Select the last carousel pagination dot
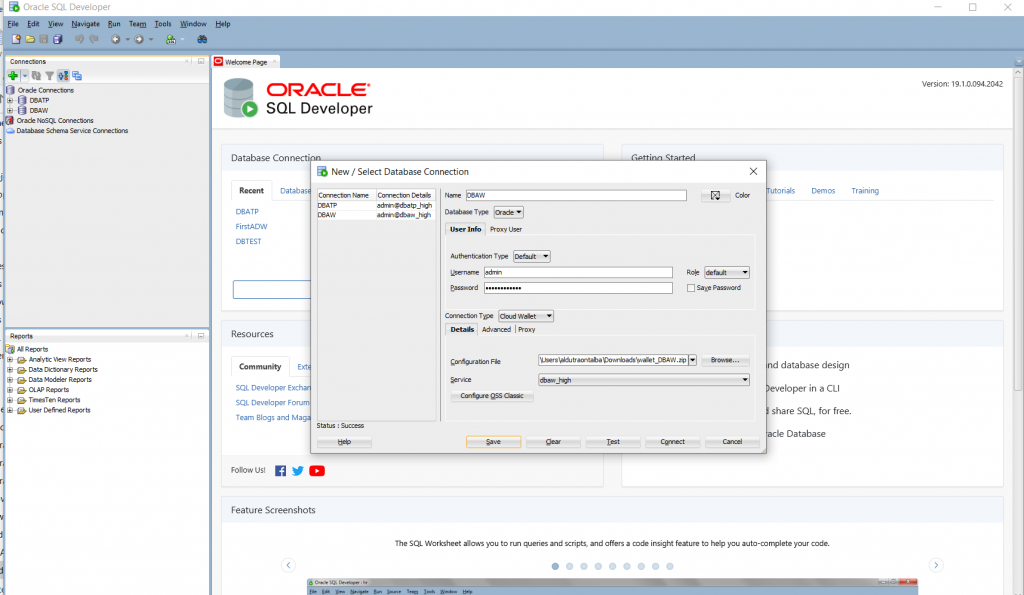The image size is (1024, 595). [669, 566]
